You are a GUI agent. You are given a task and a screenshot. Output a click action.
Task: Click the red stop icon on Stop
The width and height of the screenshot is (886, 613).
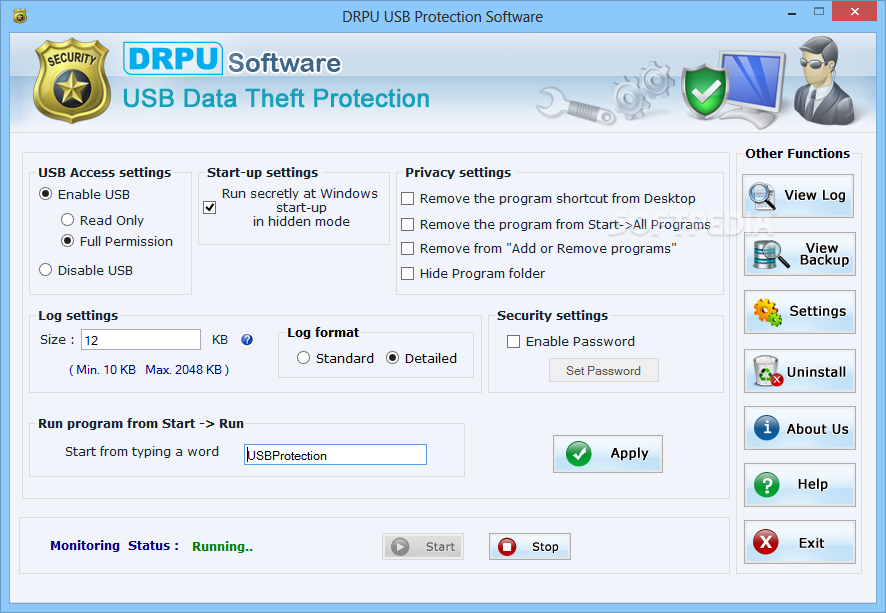tap(507, 546)
